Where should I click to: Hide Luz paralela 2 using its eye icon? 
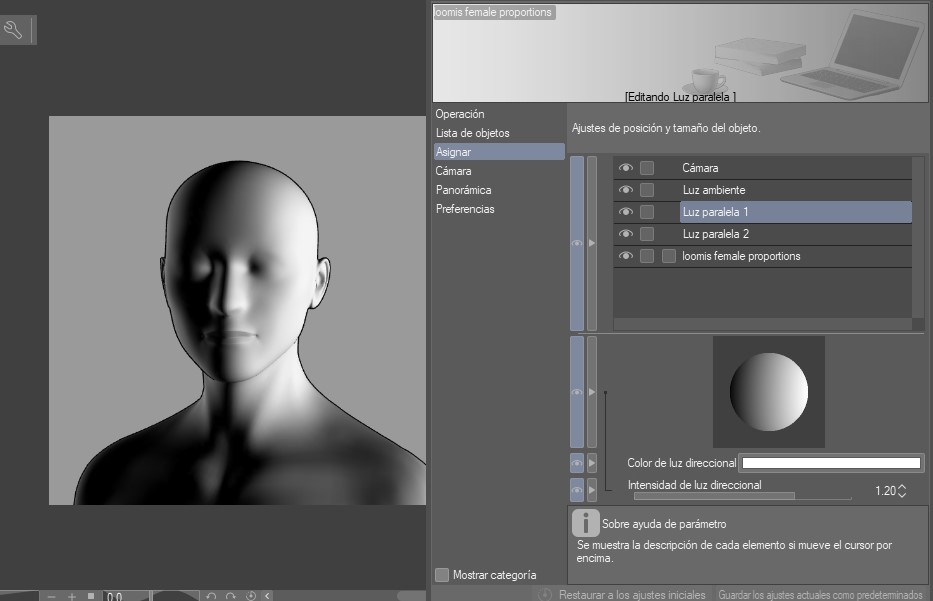pos(626,234)
